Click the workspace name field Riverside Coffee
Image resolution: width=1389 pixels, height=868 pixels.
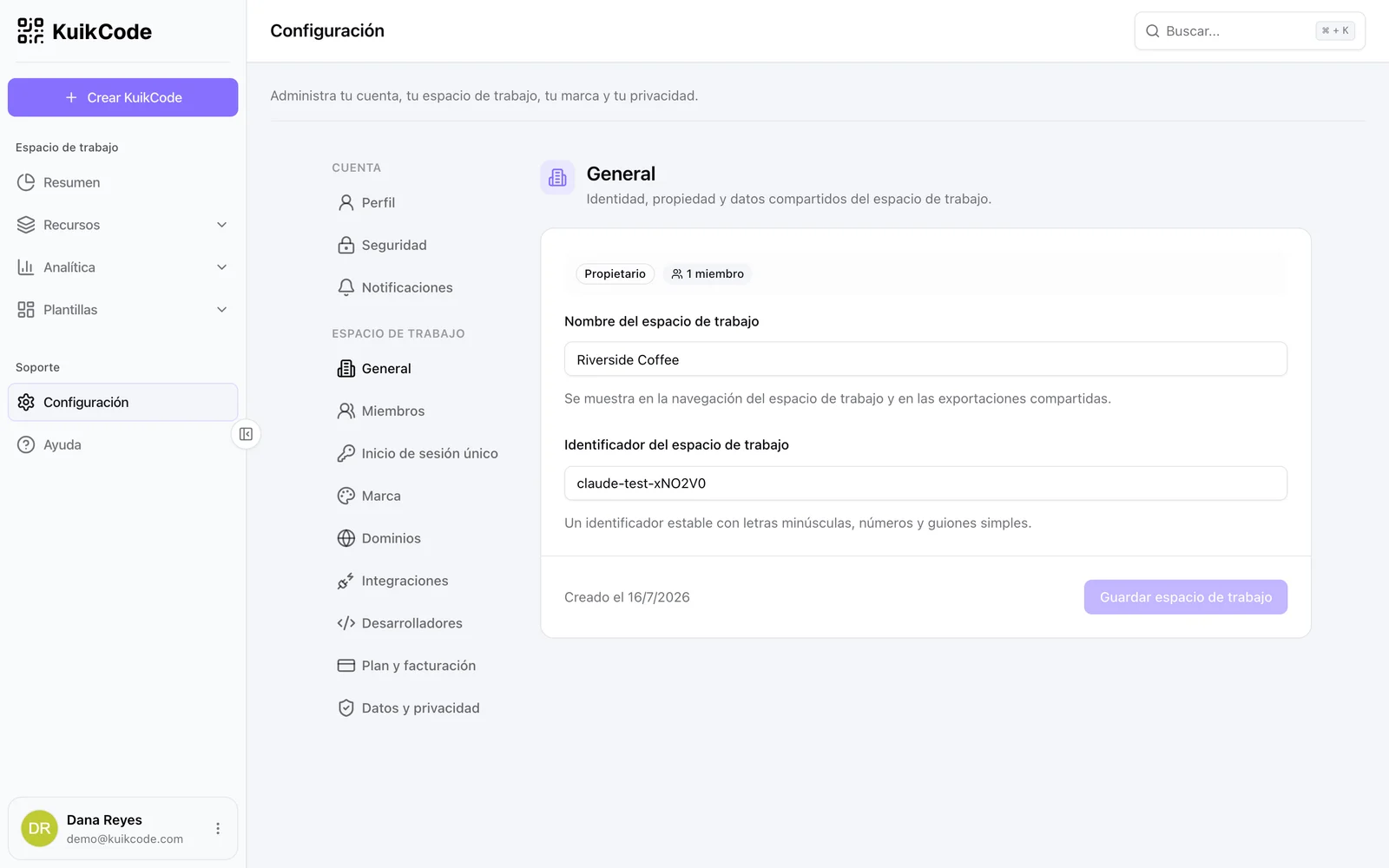pos(925,359)
